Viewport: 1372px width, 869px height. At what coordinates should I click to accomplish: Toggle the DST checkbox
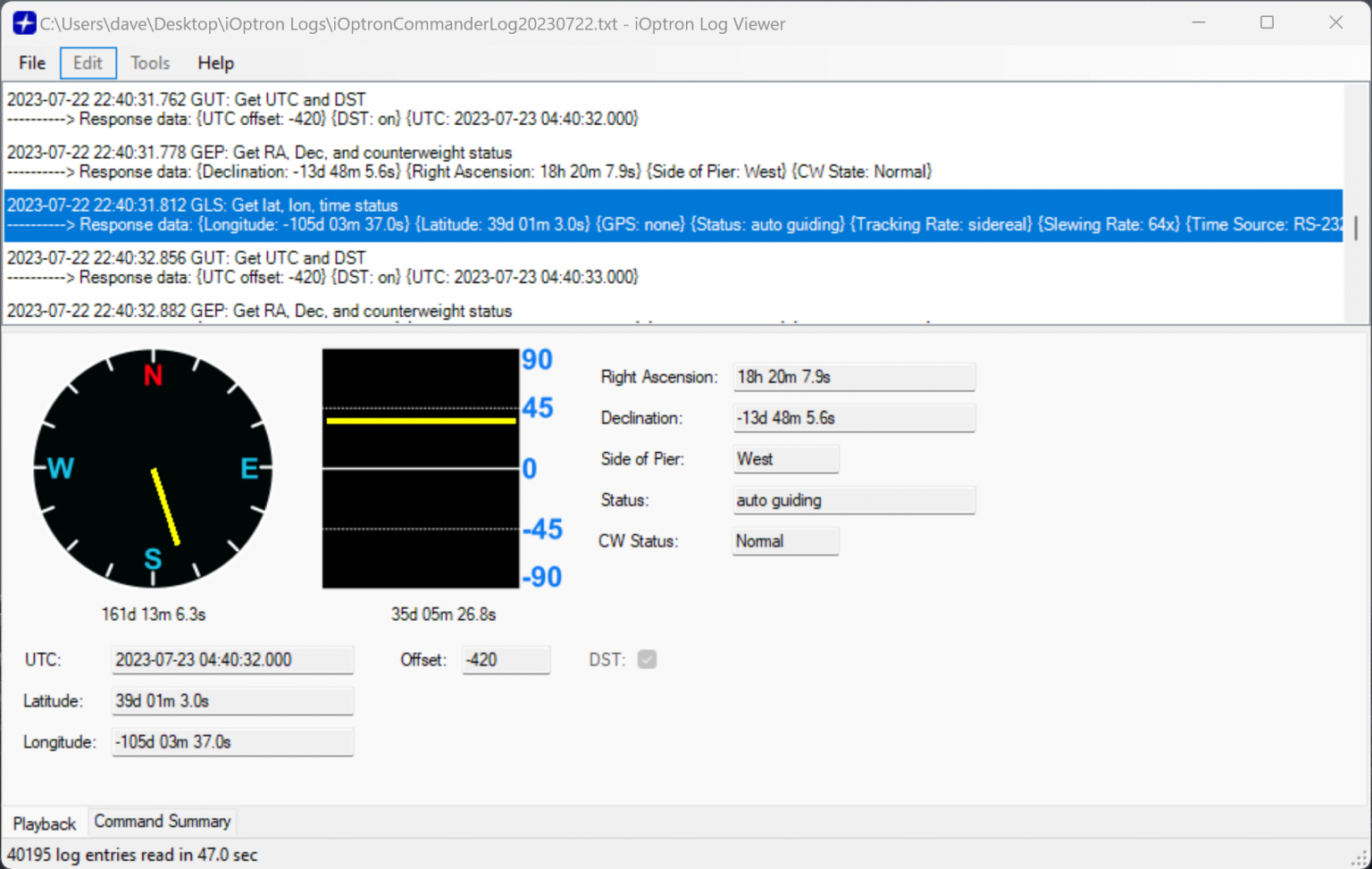[647, 659]
